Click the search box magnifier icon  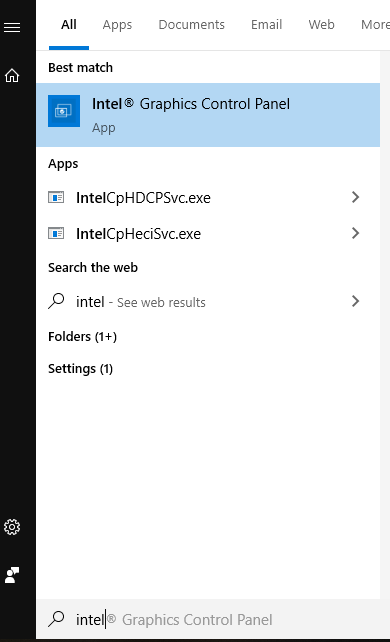(56, 619)
